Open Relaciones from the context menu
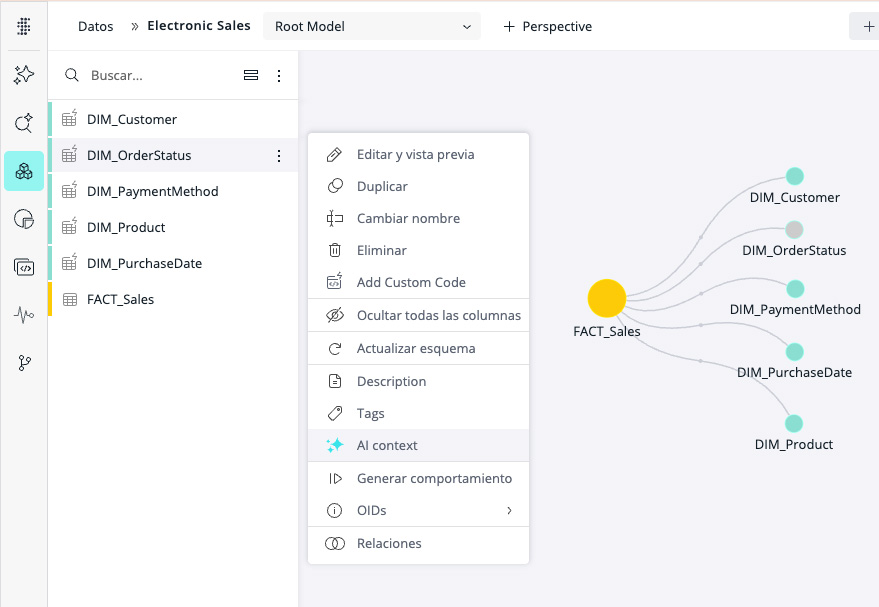This screenshot has width=879, height=607. 418,544
